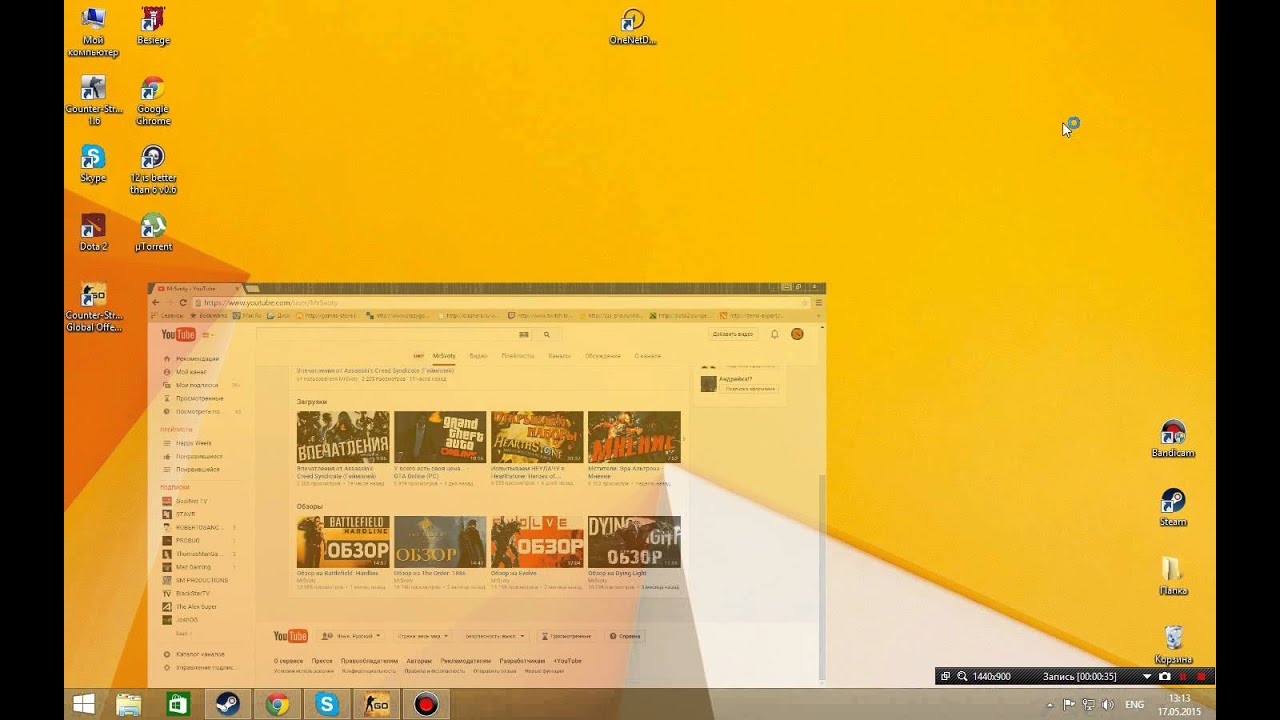The height and width of the screenshot is (720, 1280).
Task: Open the О канале channel tab
Action: (647, 356)
